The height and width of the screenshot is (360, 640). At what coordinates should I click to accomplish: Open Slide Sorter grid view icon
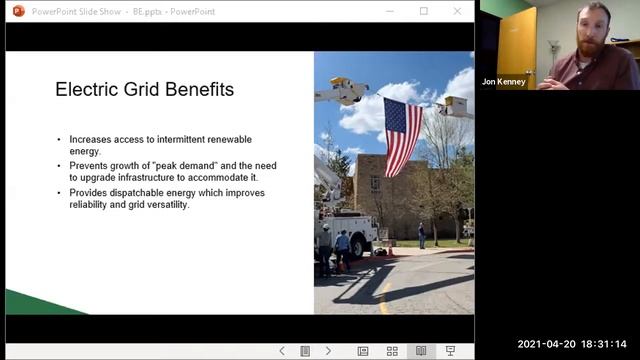pos(392,351)
